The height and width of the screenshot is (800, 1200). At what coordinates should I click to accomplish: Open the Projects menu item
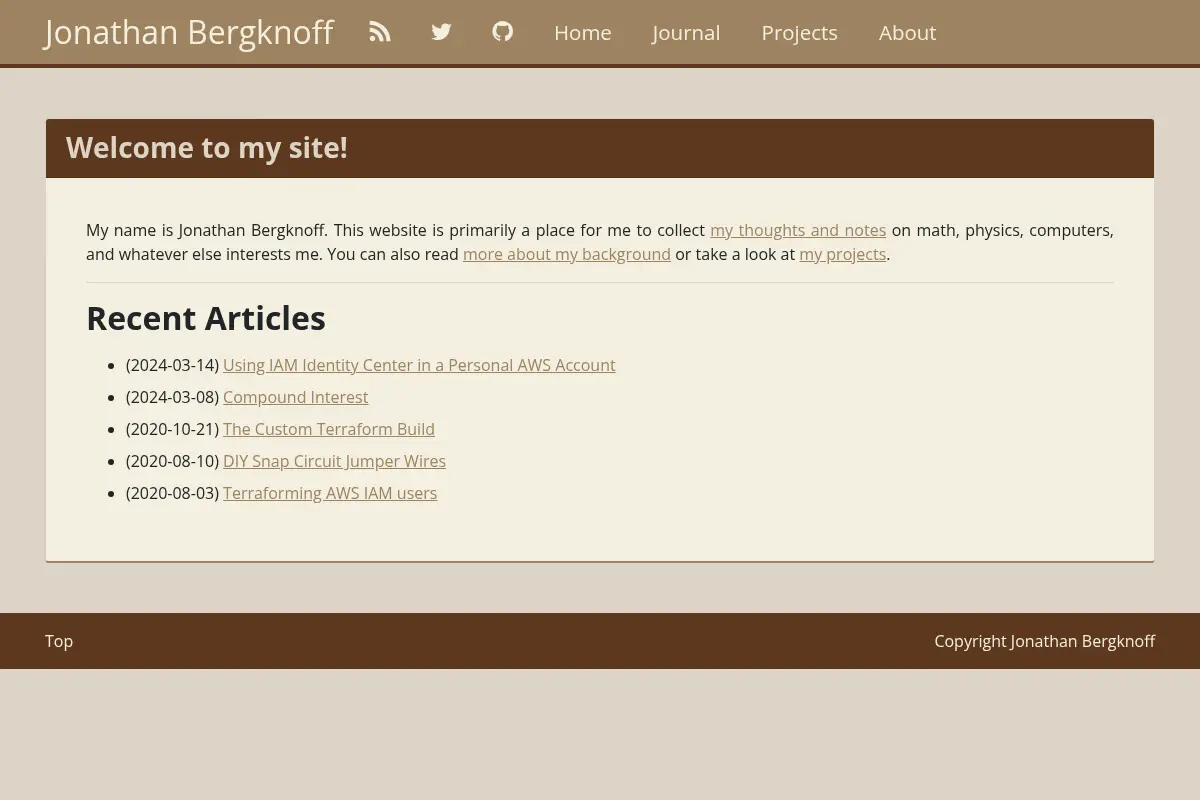(x=800, y=32)
